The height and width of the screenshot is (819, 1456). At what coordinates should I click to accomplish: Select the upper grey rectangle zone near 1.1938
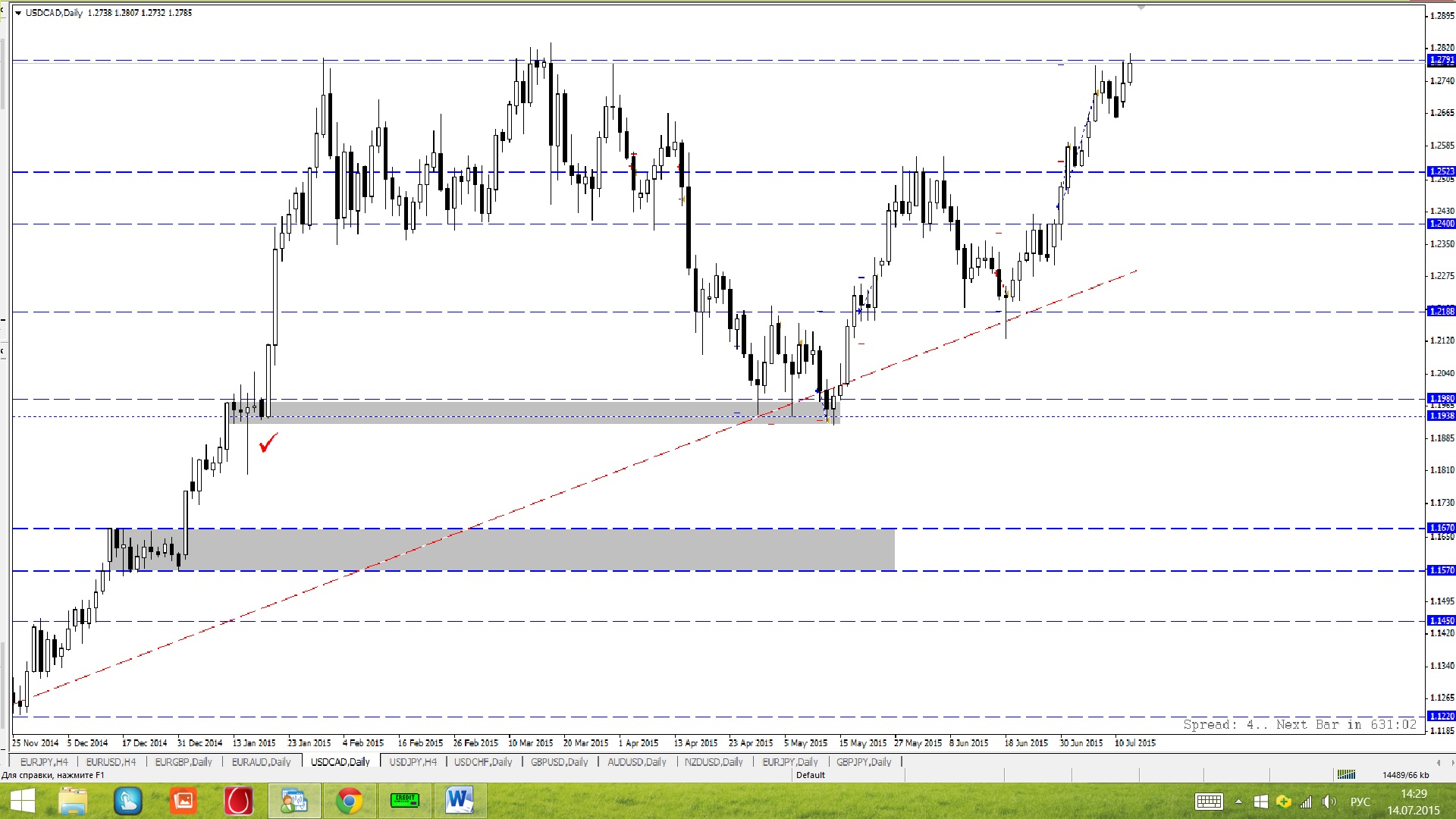(x=534, y=413)
